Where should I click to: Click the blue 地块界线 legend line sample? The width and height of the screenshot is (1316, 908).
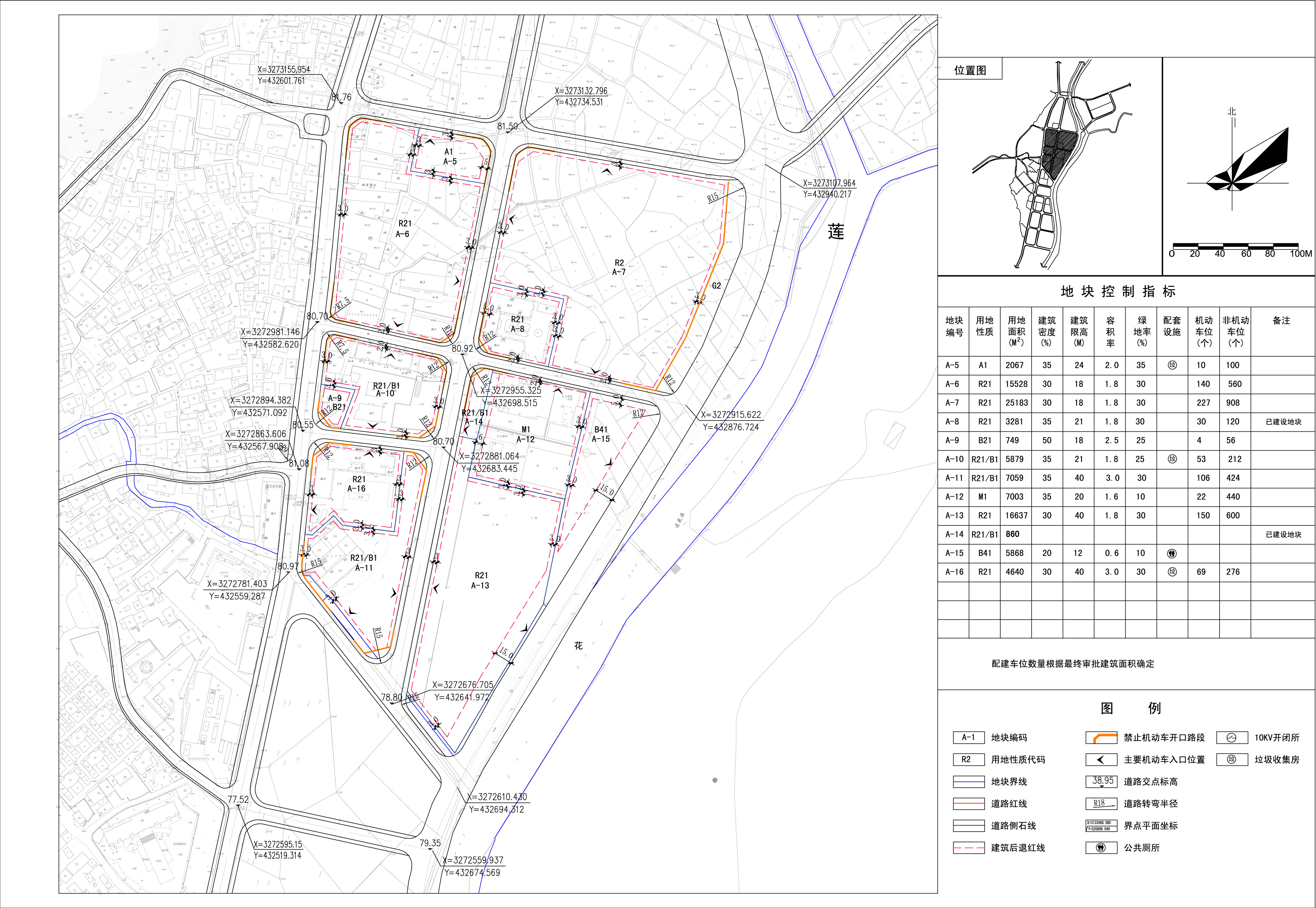tap(969, 782)
